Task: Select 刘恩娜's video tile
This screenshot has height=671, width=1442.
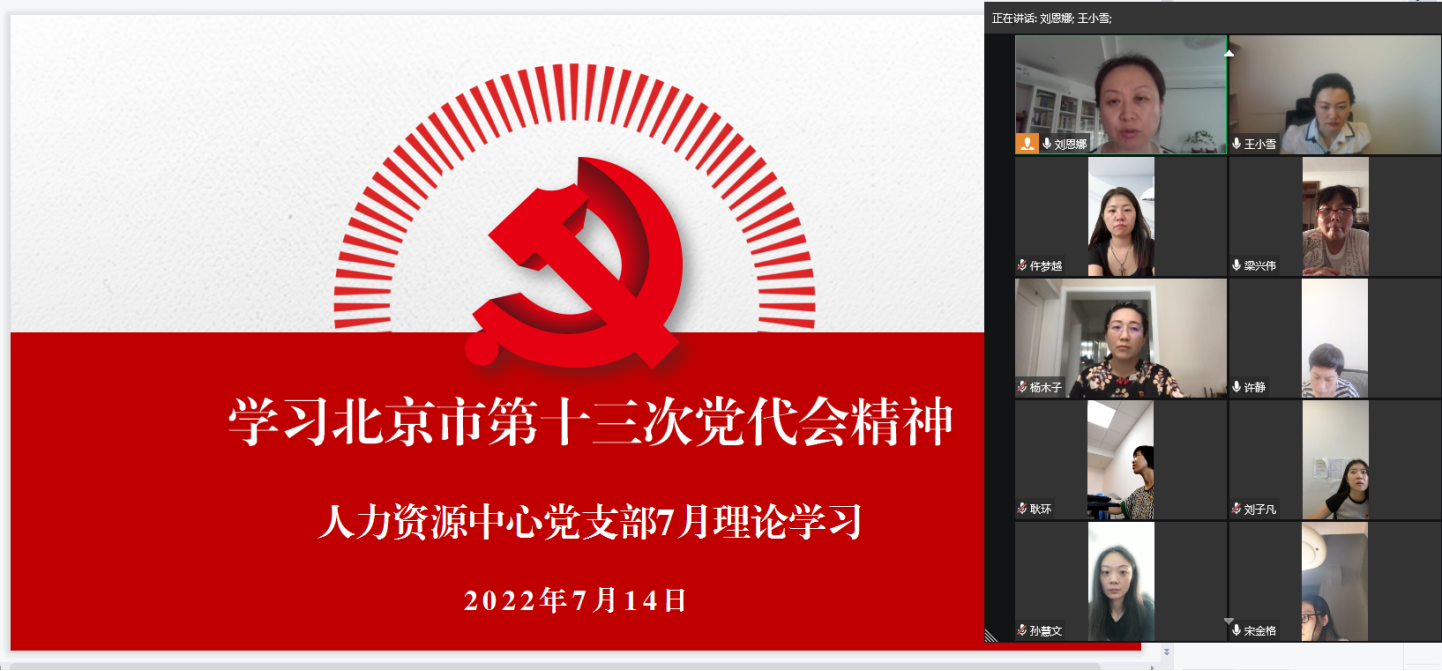Action: click(1121, 95)
